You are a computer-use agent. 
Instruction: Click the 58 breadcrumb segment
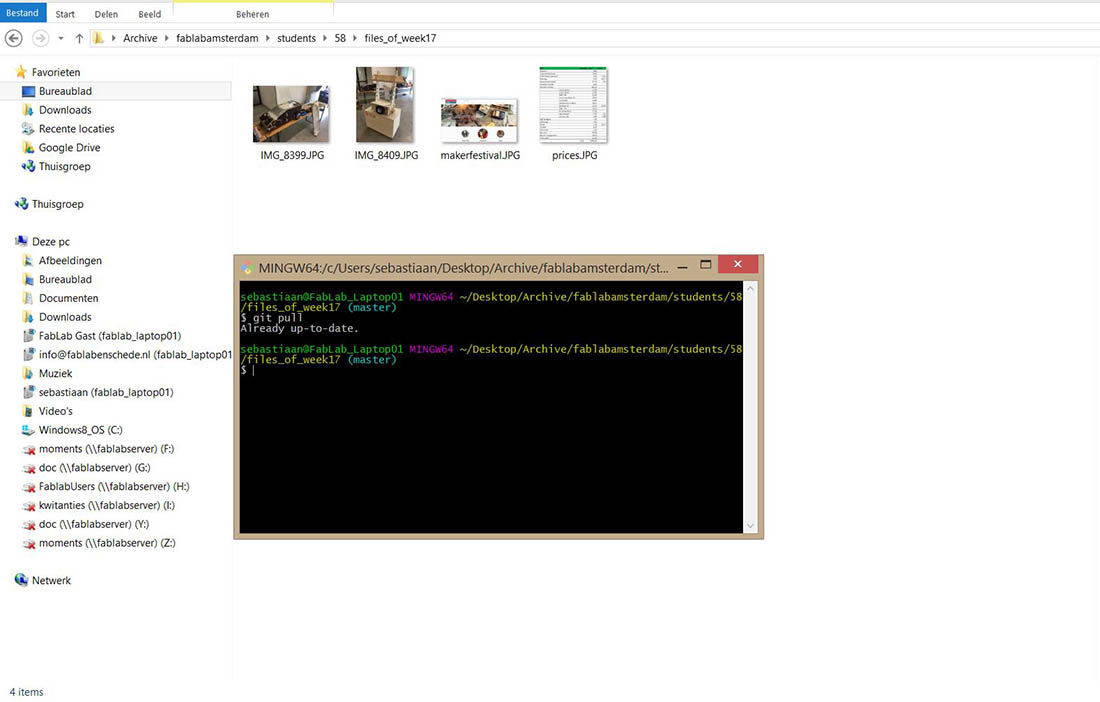[340, 38]
